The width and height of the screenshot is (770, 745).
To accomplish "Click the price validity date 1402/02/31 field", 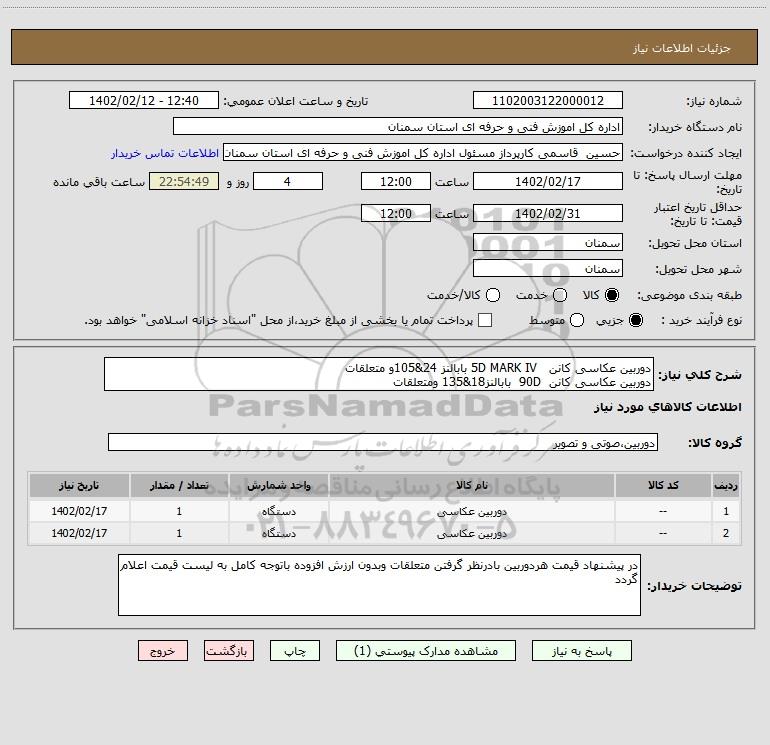I will [548, 213].
